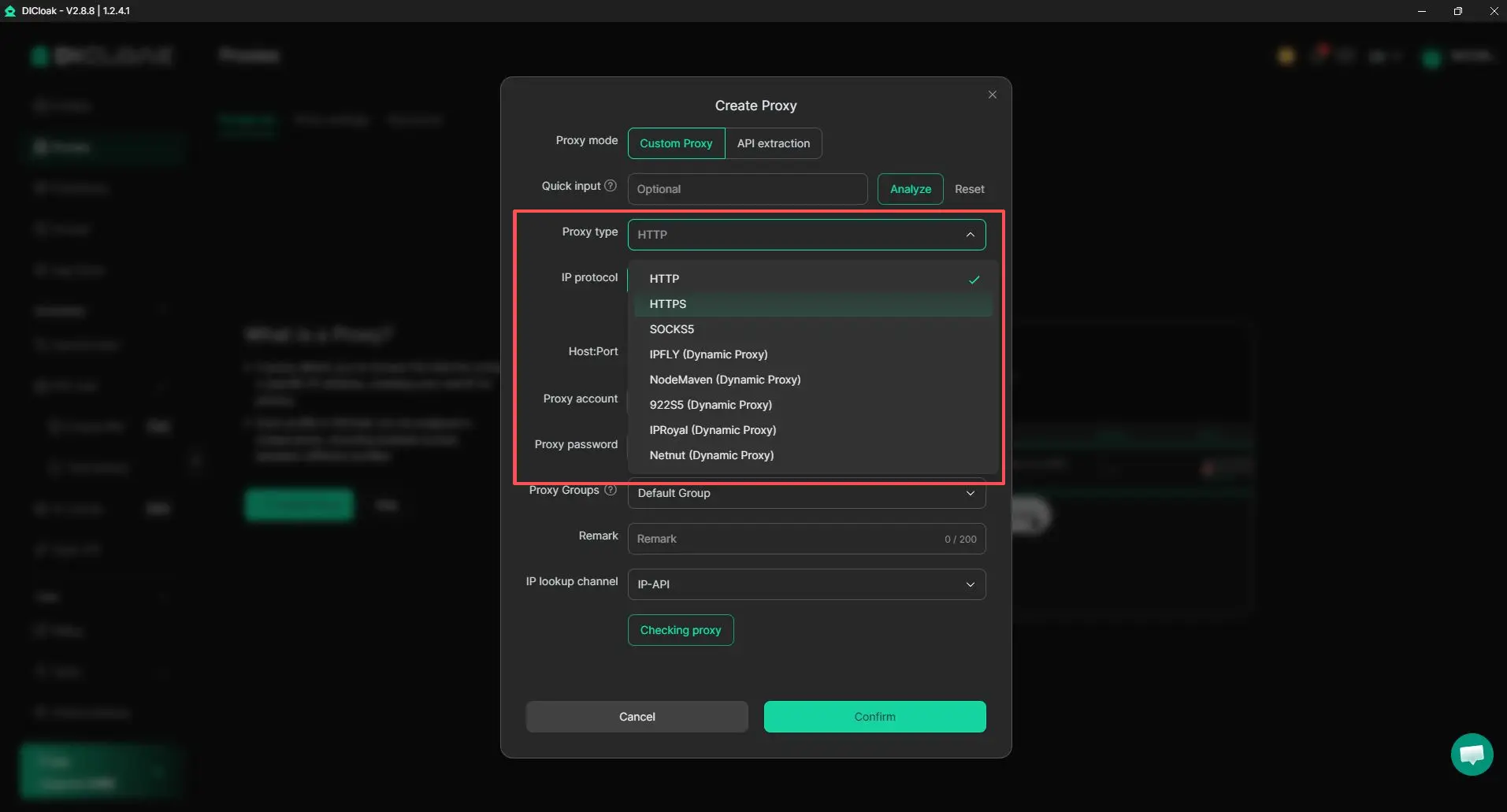Viewport: 1507px width, 812px height.
Task: Choose HTTPS from proxy type list
Action: pos(668,304)
